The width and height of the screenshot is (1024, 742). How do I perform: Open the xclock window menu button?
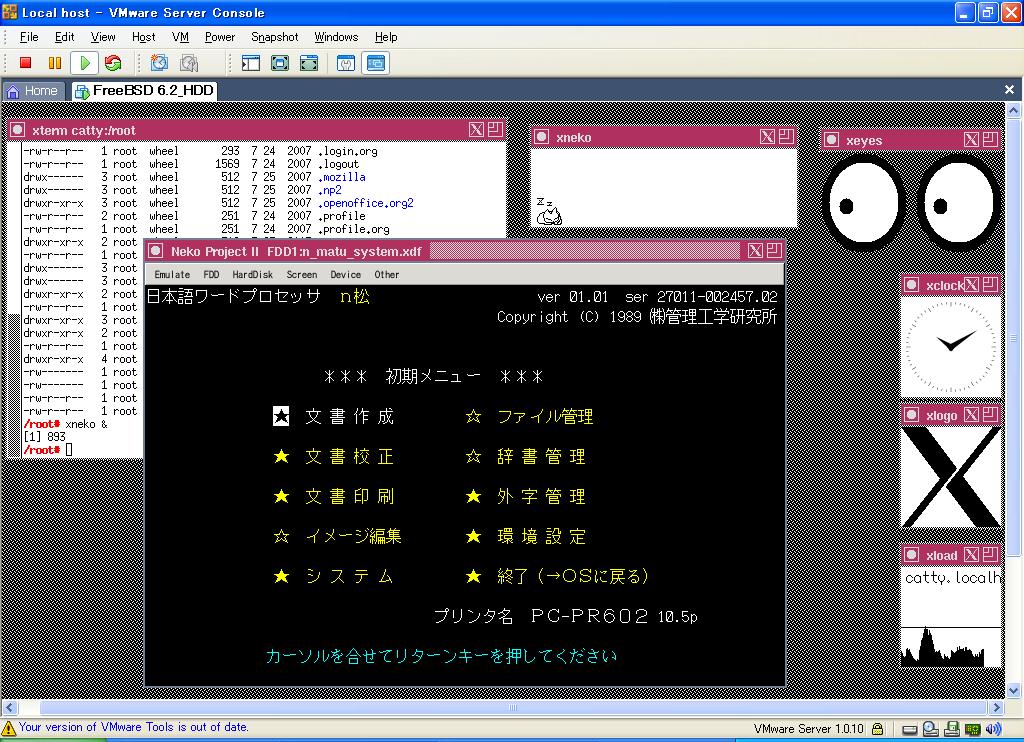(x=911, y=285)
